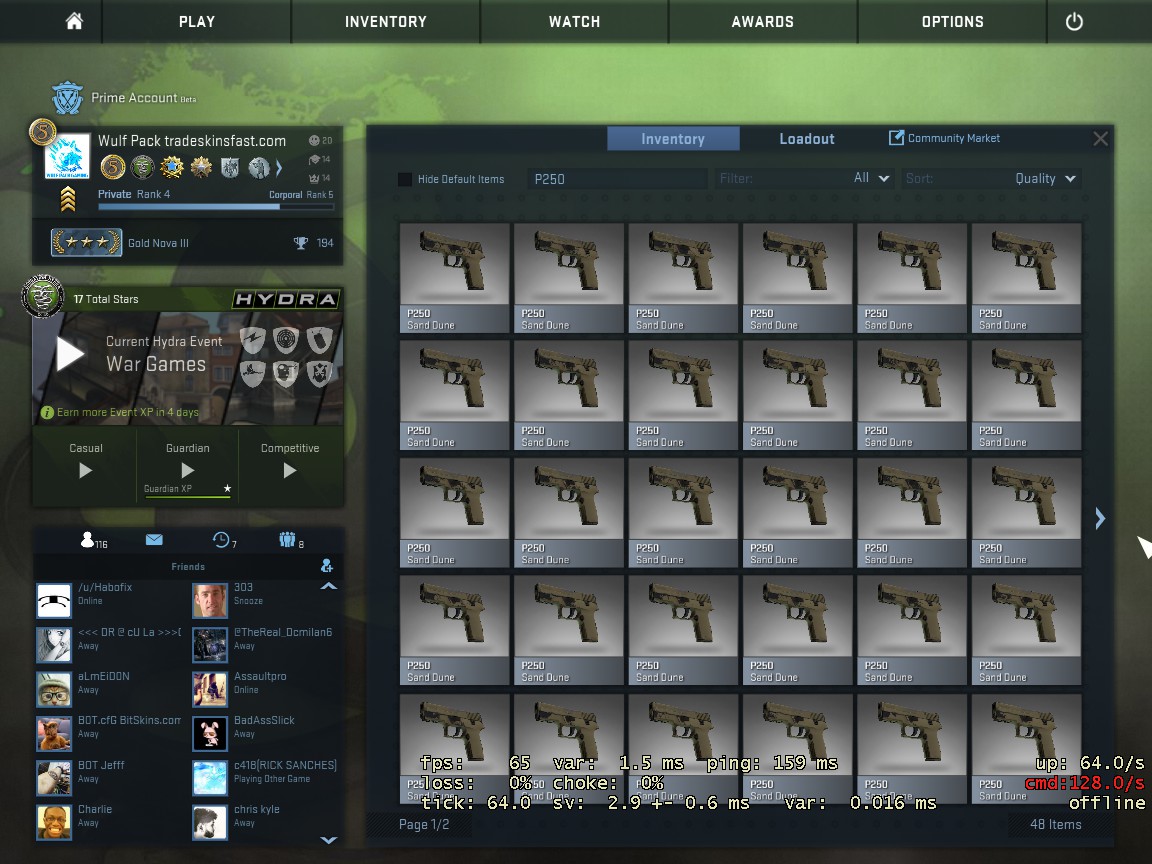Open the WATCH menu

coord(575,21)
